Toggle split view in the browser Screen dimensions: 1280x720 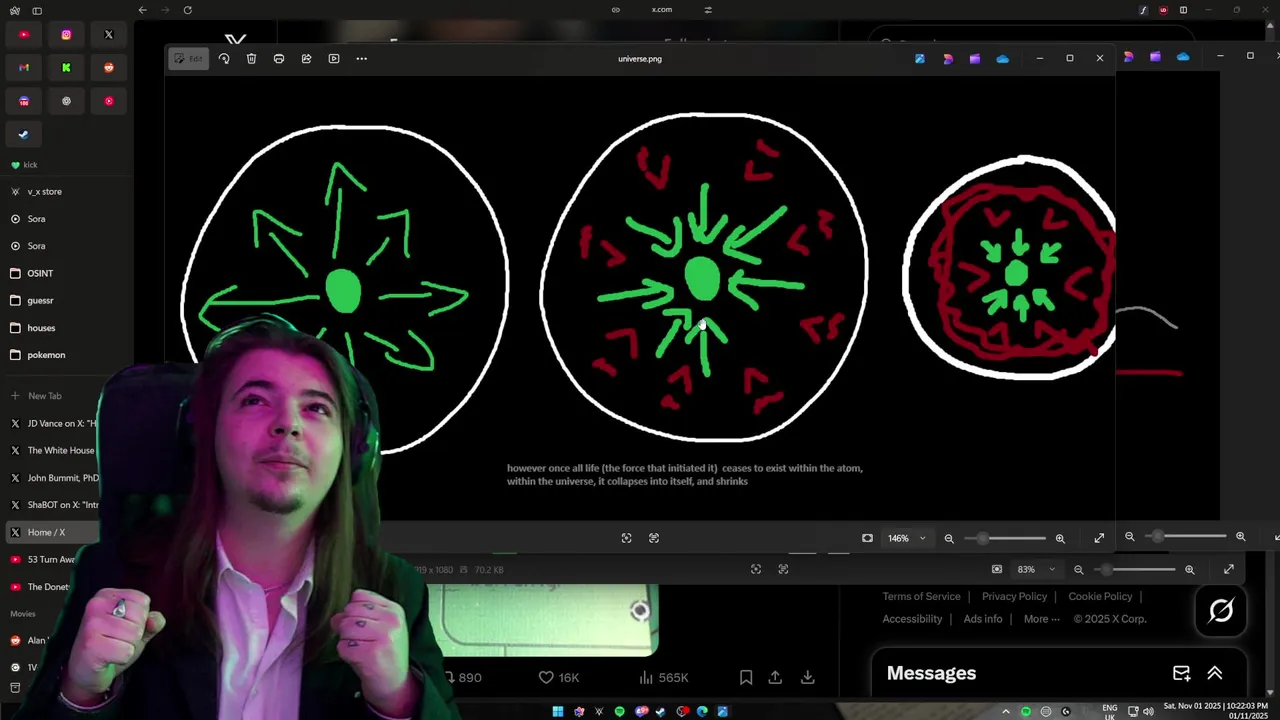tap(1183, 10)
